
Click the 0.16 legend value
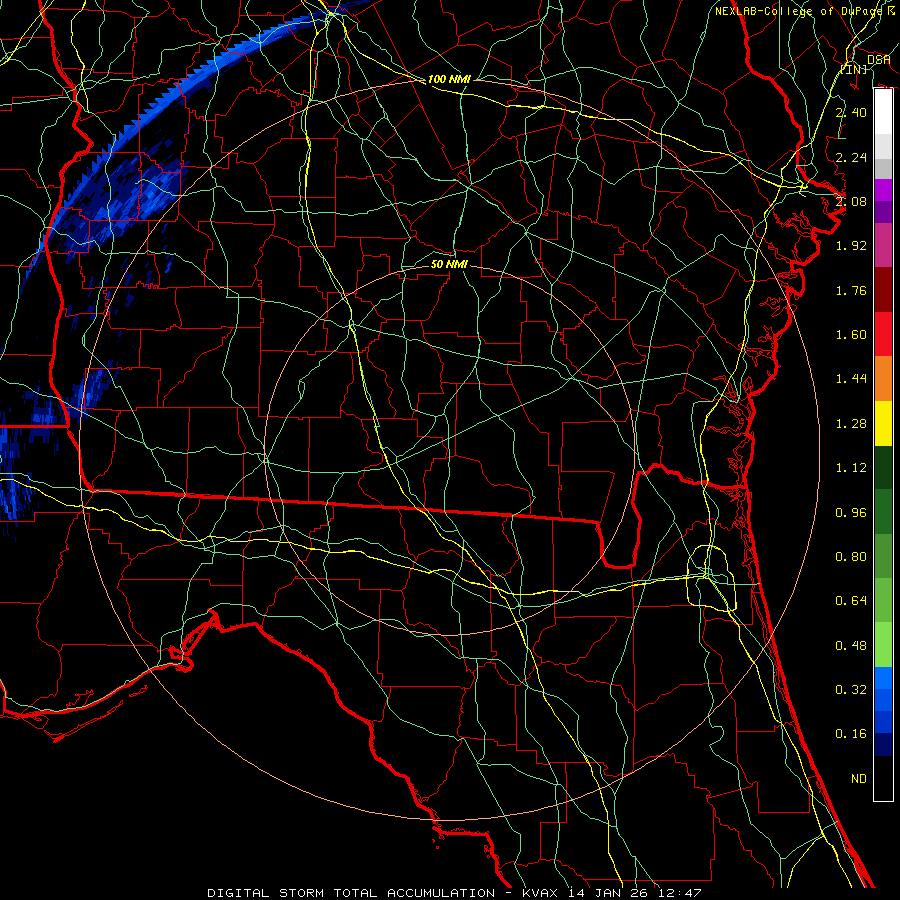click(x=851, y=734)
